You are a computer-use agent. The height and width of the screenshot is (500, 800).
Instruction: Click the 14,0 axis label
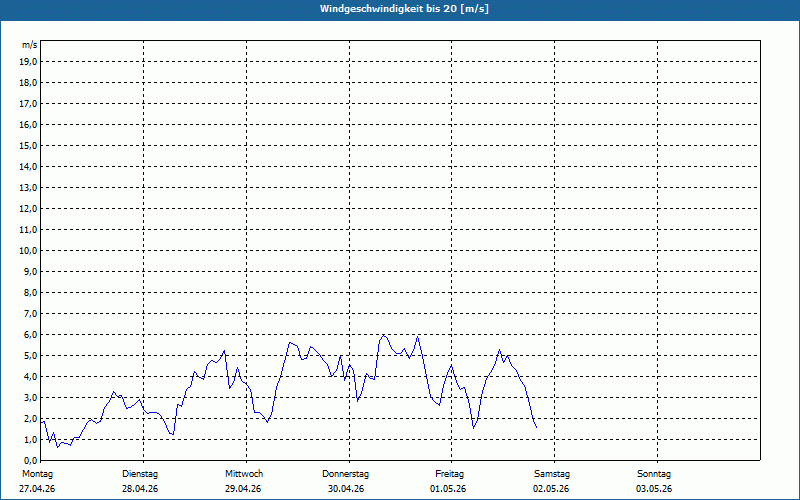pos(28,166)
